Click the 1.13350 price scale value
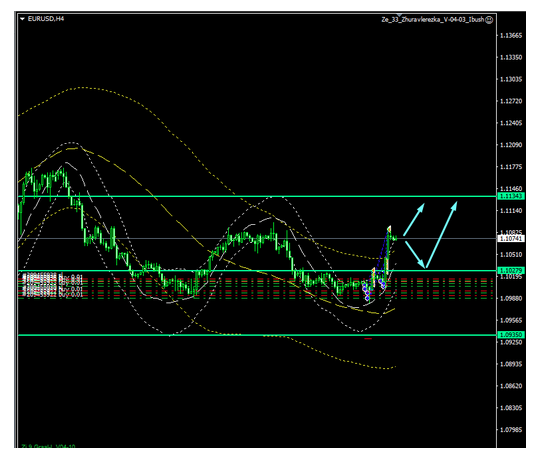The image size is (536, 457). point(511,57)
